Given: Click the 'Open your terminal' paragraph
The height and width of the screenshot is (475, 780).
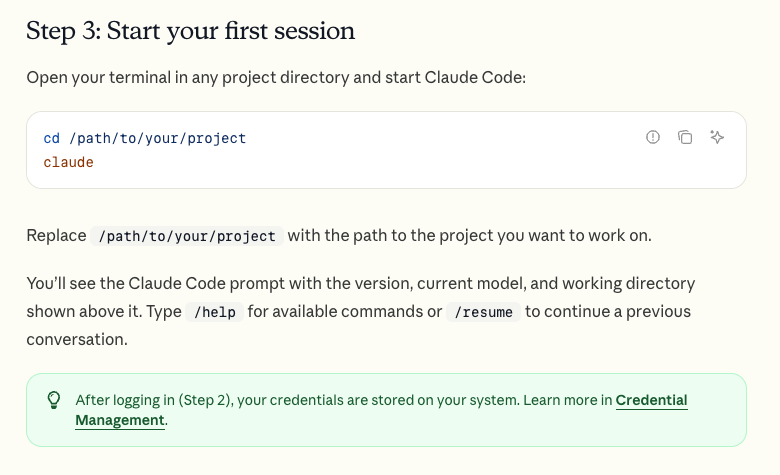Looking at the screenshot, I should click(276, 78).
